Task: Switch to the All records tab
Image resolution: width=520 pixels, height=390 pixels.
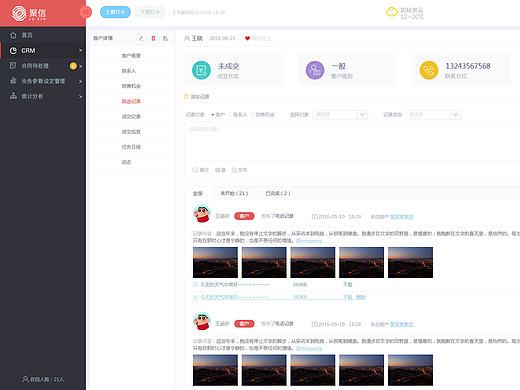Action: [x=198, y=193]
